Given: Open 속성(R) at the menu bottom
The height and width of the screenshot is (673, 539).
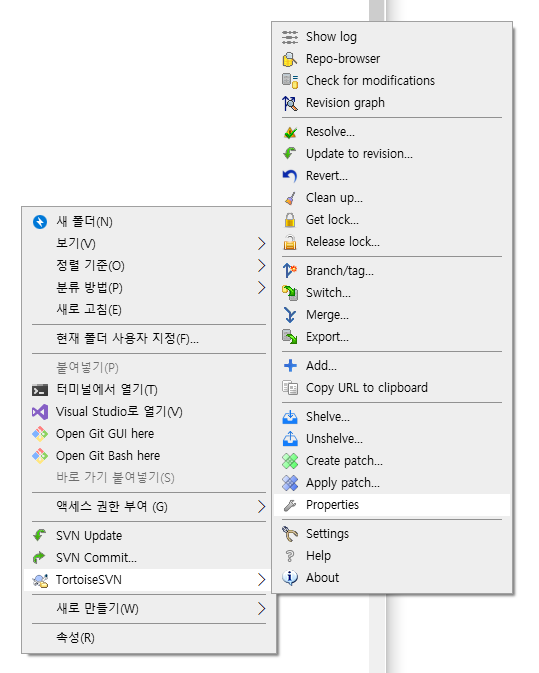Looking at the screenshot, I should click(x=148, y=638).
